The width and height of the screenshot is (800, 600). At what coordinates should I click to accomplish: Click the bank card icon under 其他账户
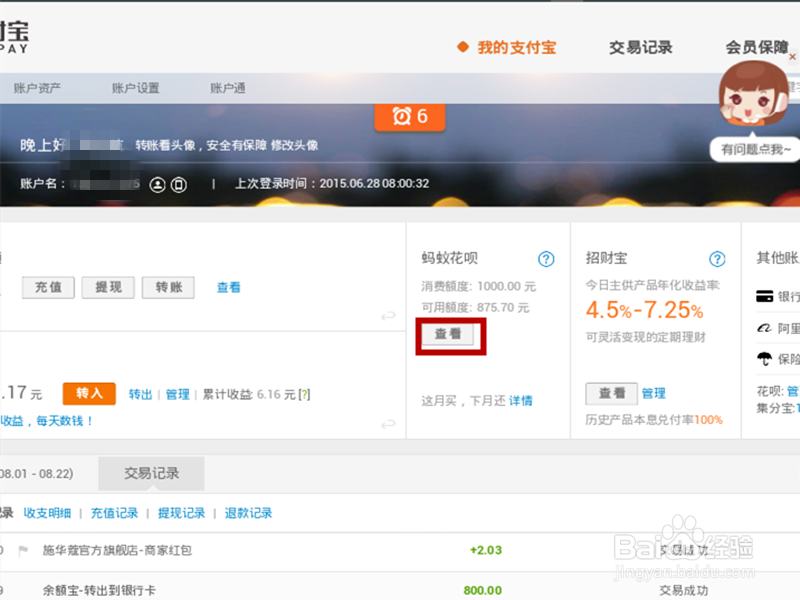(764, 296)
